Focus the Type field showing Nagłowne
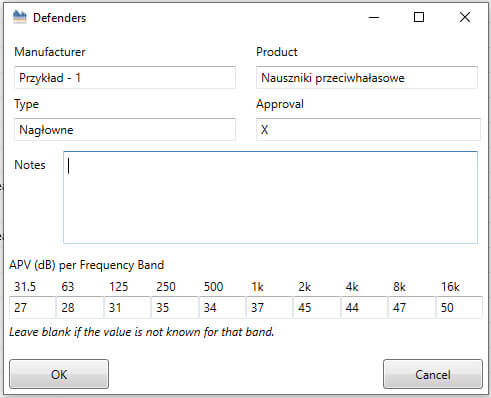The width and height of the screenshot is (491, 398). tap(125, 130)
